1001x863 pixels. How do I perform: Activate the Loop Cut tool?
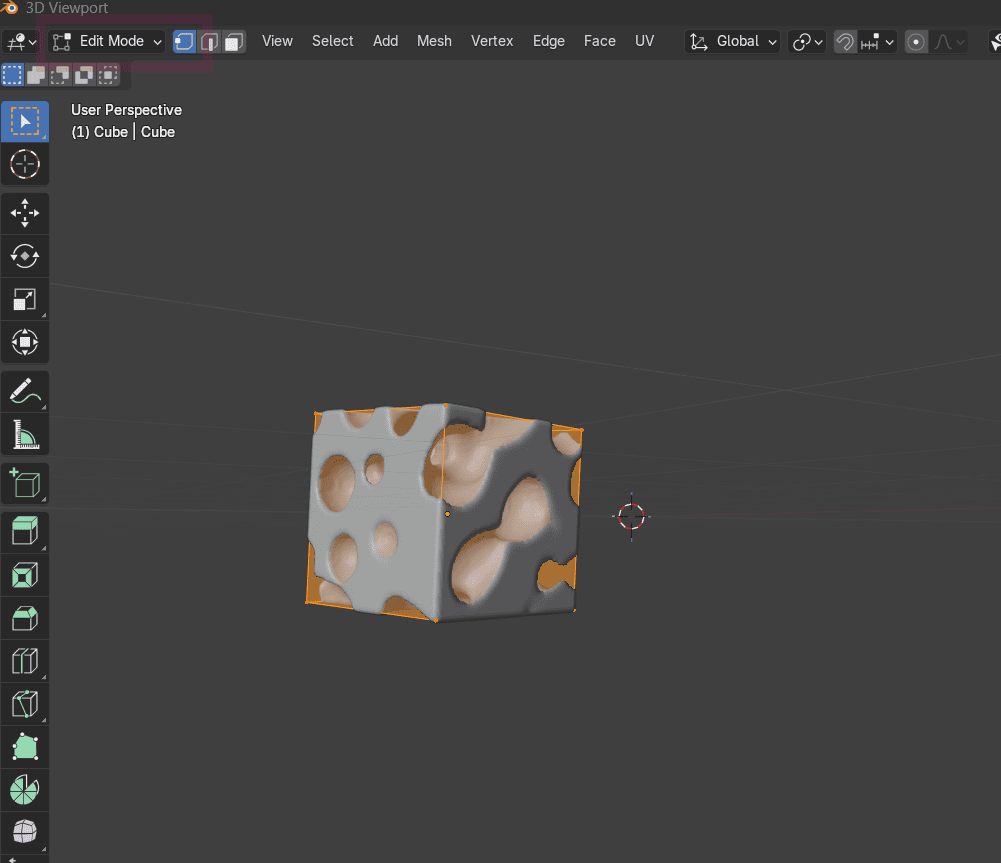pyautogui.click(x=25, y=661)
